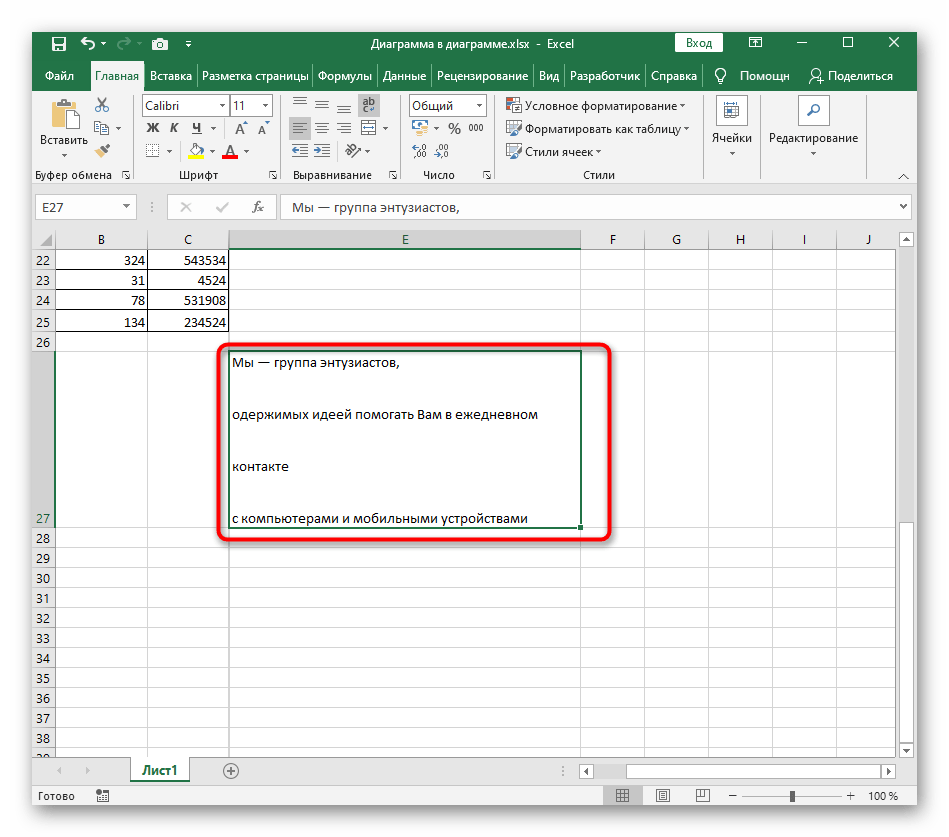The width and height of the screenshot is (949, 837).
Task: Click the Поделиться share button
Action: (851, 76)
